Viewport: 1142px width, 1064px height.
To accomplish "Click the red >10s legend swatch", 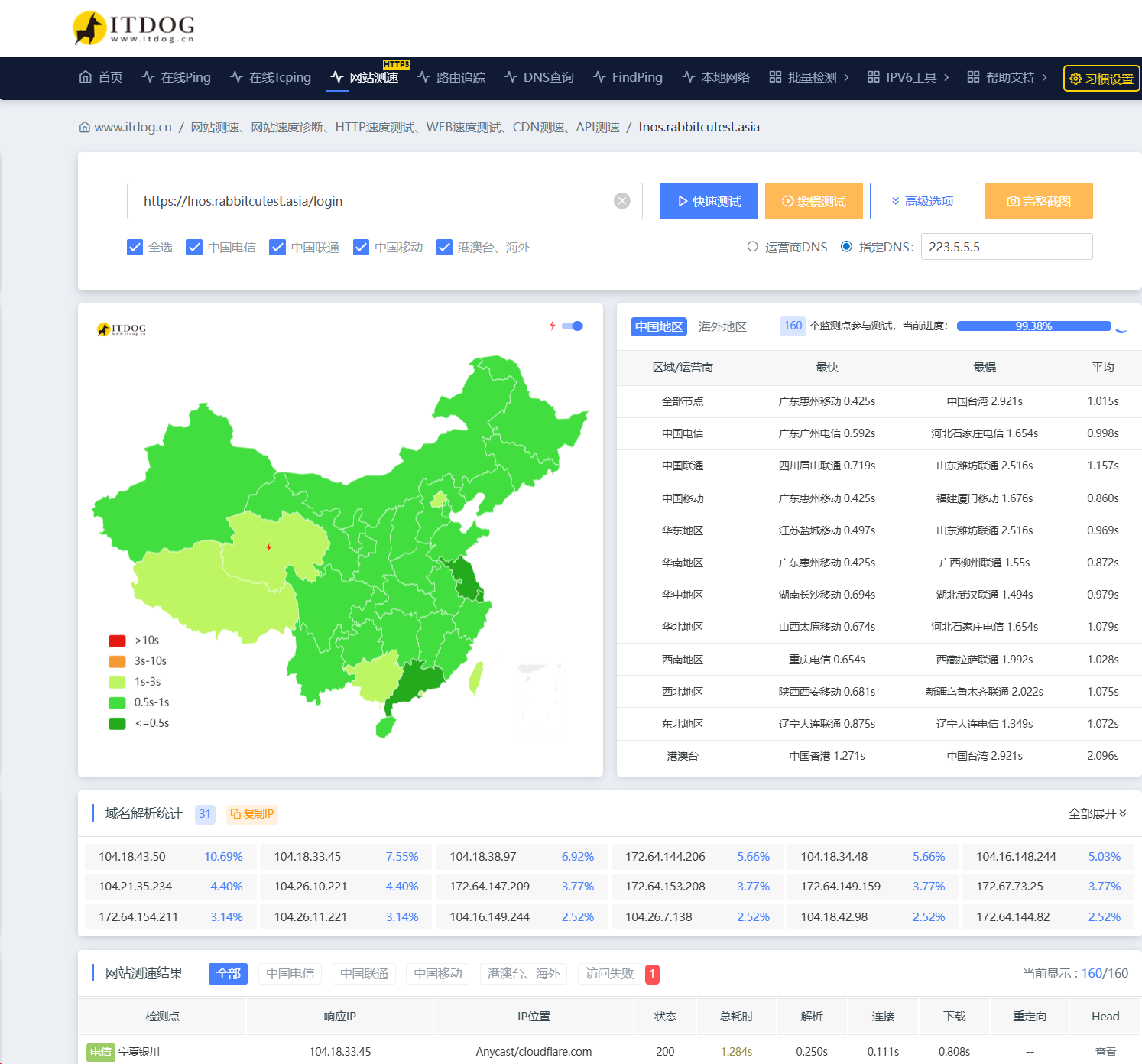I will 117,641.
